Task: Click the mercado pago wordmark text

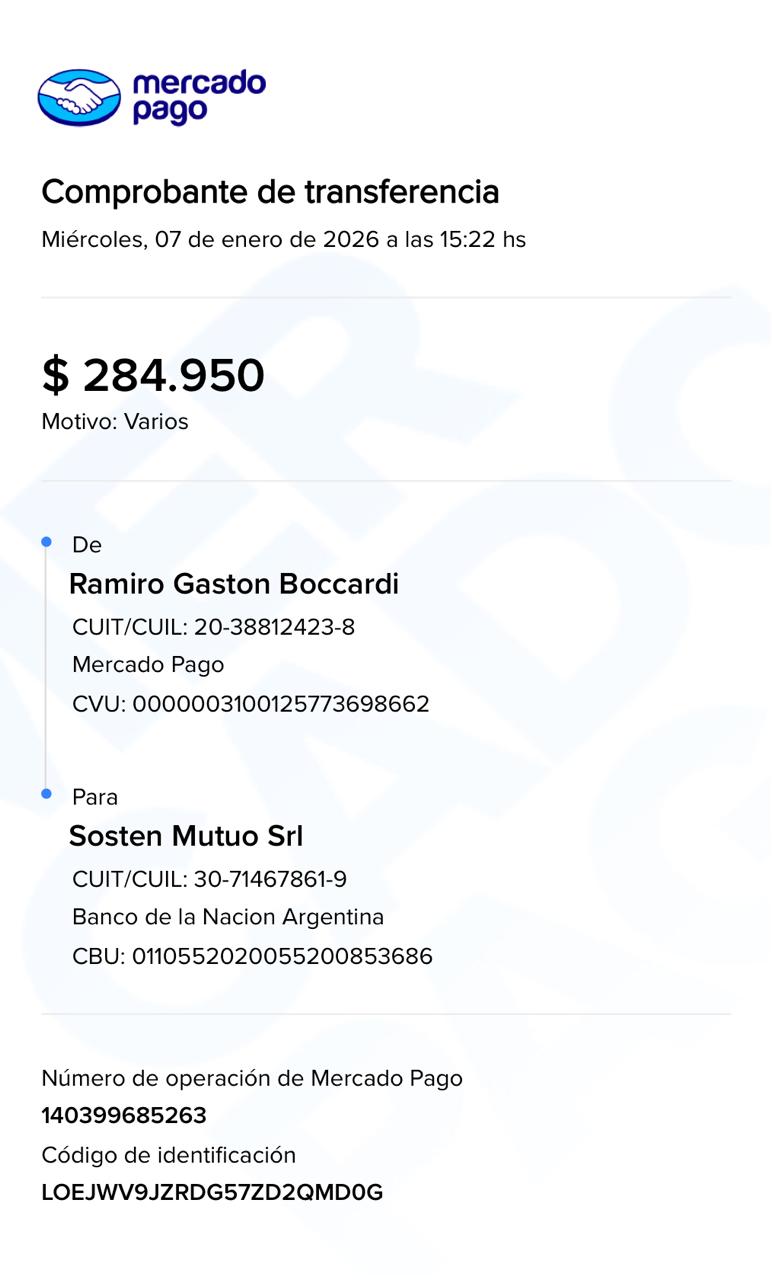Action: pos(199,97)
